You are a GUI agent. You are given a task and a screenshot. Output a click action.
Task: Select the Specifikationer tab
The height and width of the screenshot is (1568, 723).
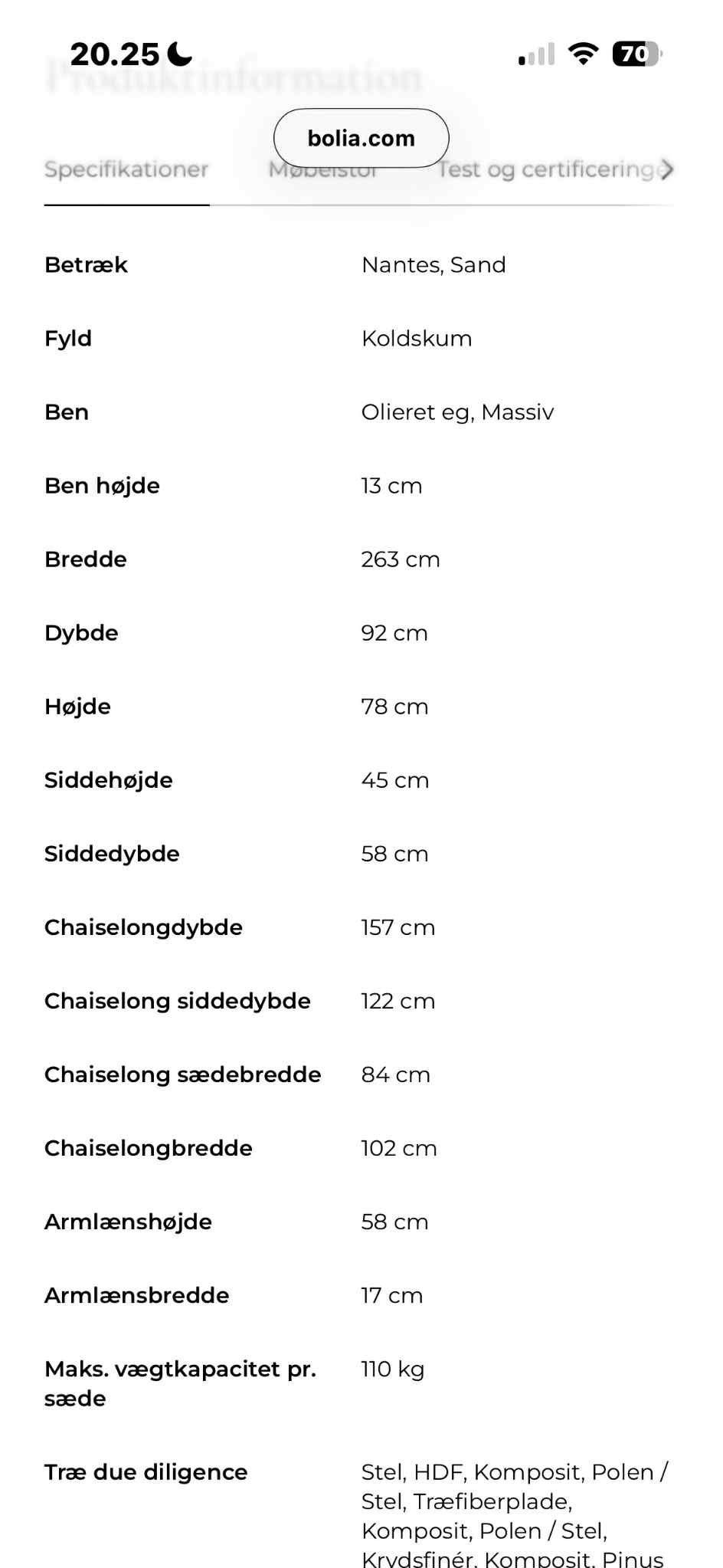tap(126, 170)
